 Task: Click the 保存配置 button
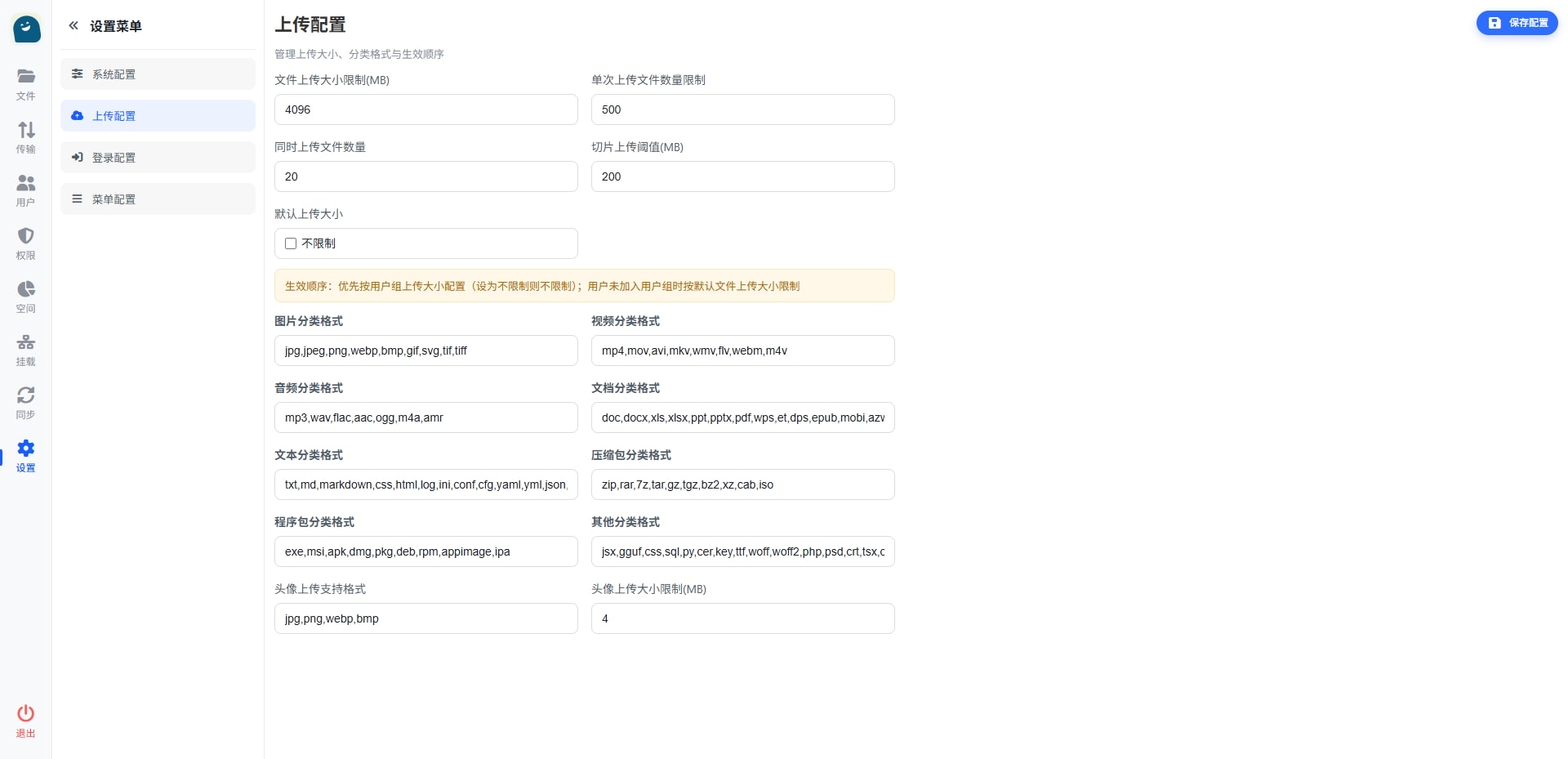pyautogui.click(x=1517, y=23)
